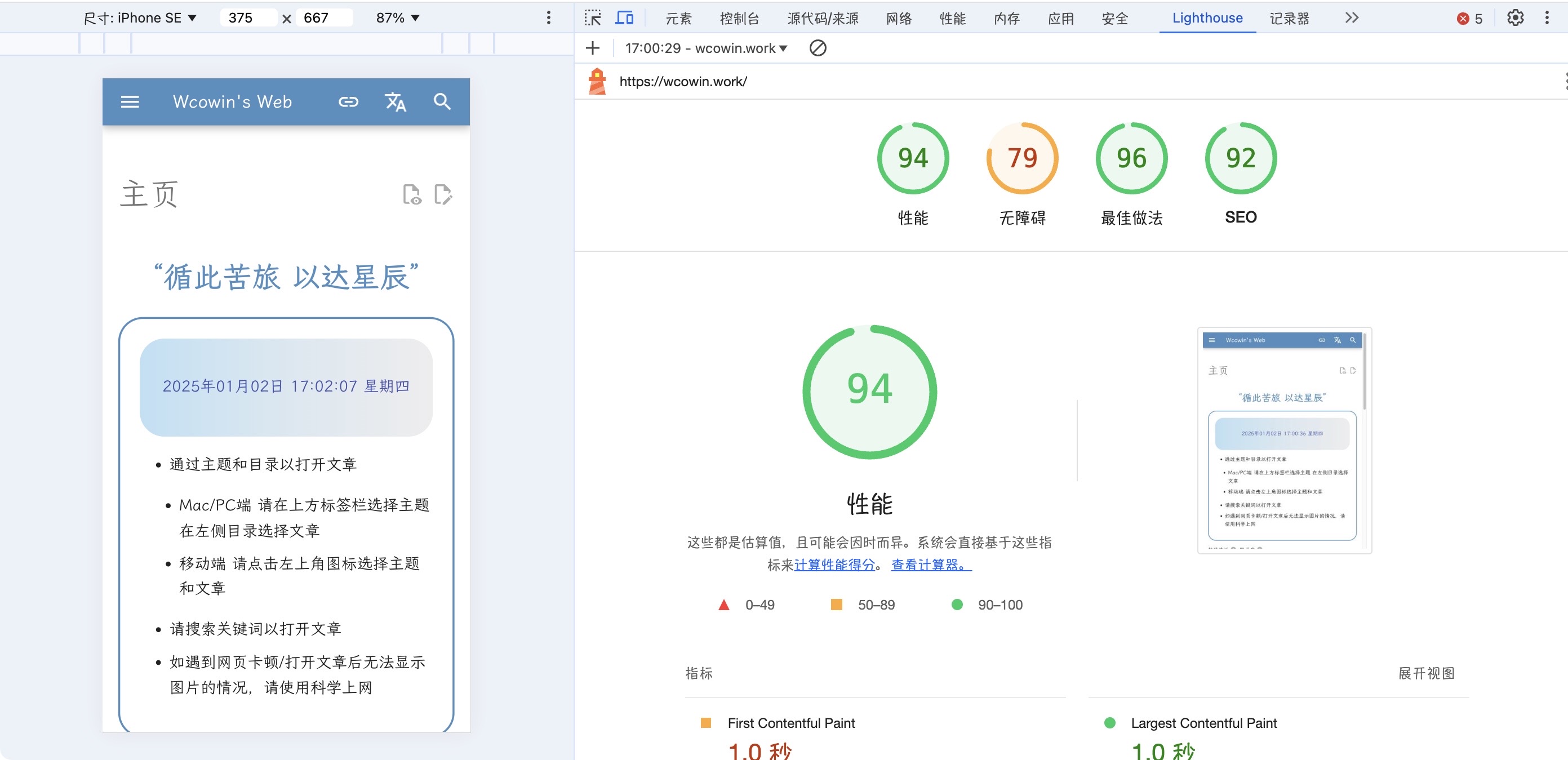Screen dimensions: 1568x760
Task: Open the hamburger menu in Wcowin's Web
Action: pyautogui.click(x=130, y=101)
